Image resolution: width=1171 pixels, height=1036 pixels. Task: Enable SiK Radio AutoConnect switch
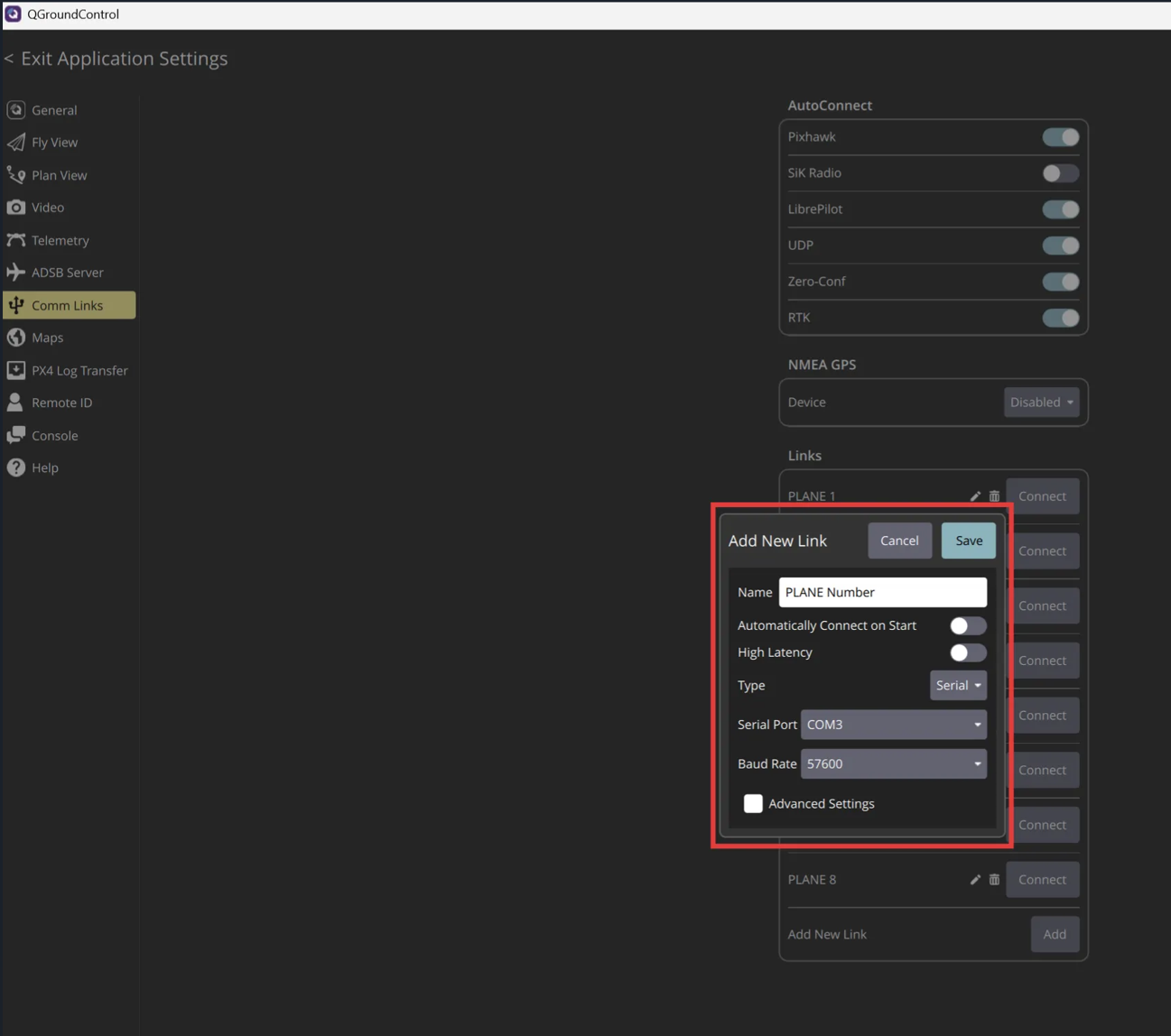(x=1060, y=173)
